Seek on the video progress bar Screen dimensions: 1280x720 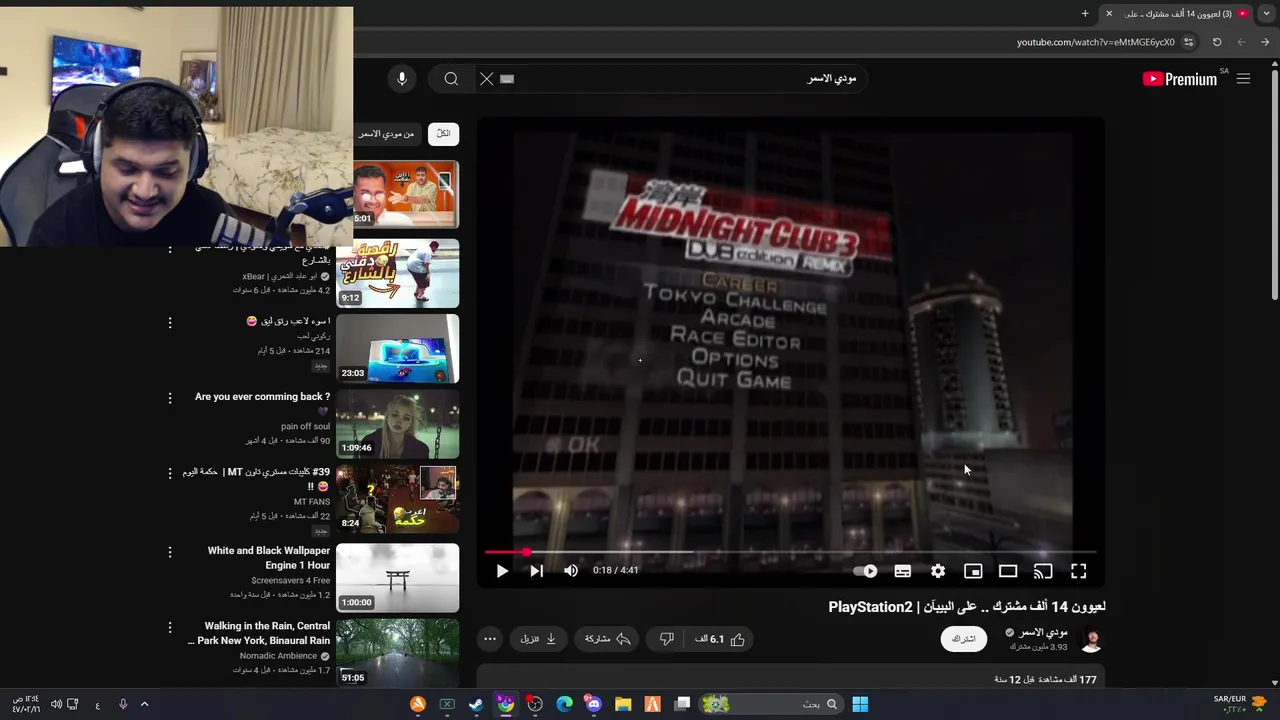(x=790, y=551)
